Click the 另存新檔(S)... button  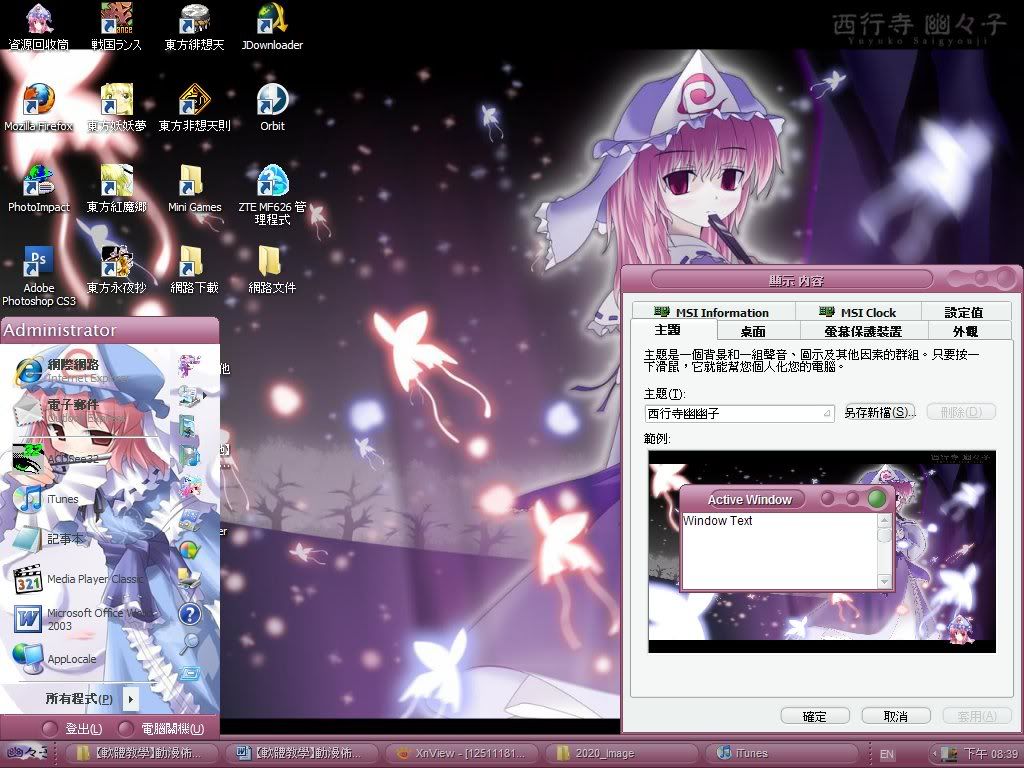(x=879, y=412)
